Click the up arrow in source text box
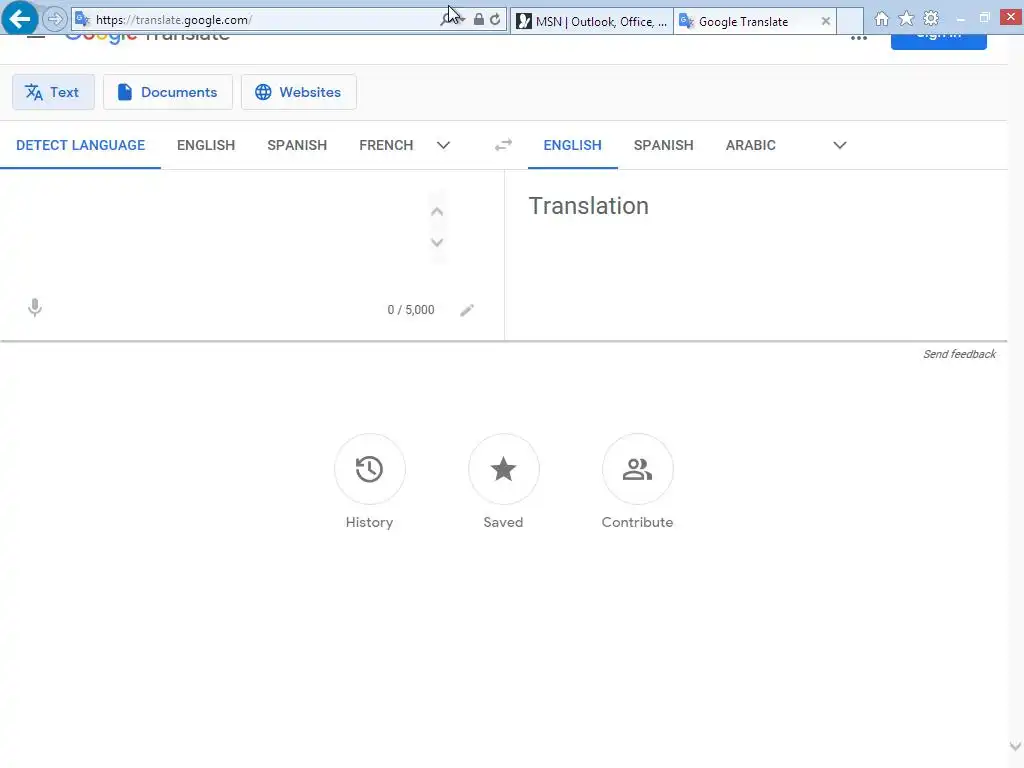 [438, 212]
